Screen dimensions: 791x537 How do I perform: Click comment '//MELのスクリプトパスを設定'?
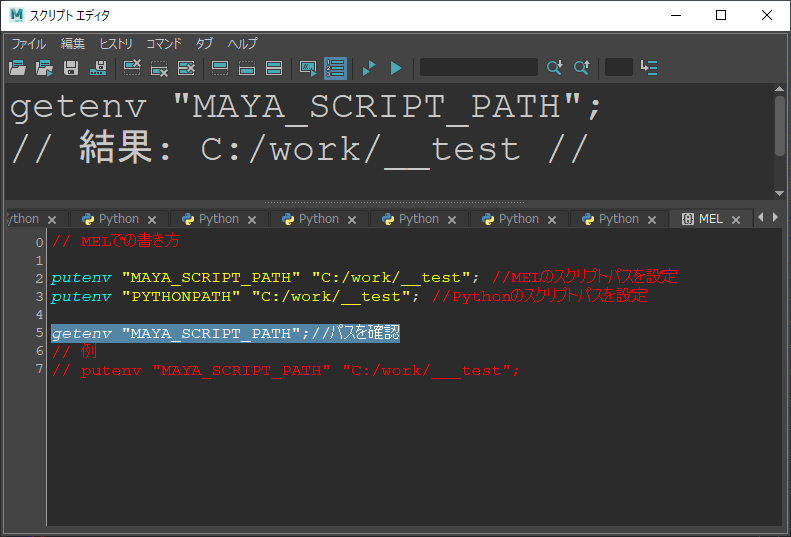[584, 277]
